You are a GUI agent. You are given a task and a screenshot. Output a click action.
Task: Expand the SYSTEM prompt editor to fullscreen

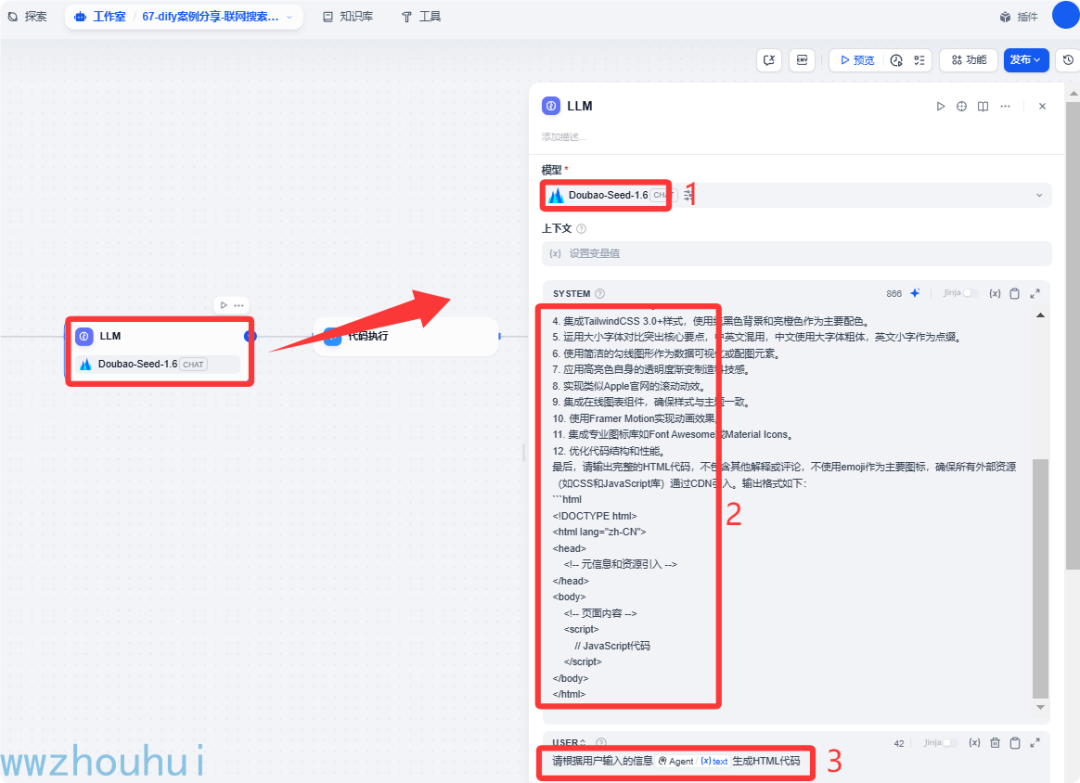click(1035, 293)
